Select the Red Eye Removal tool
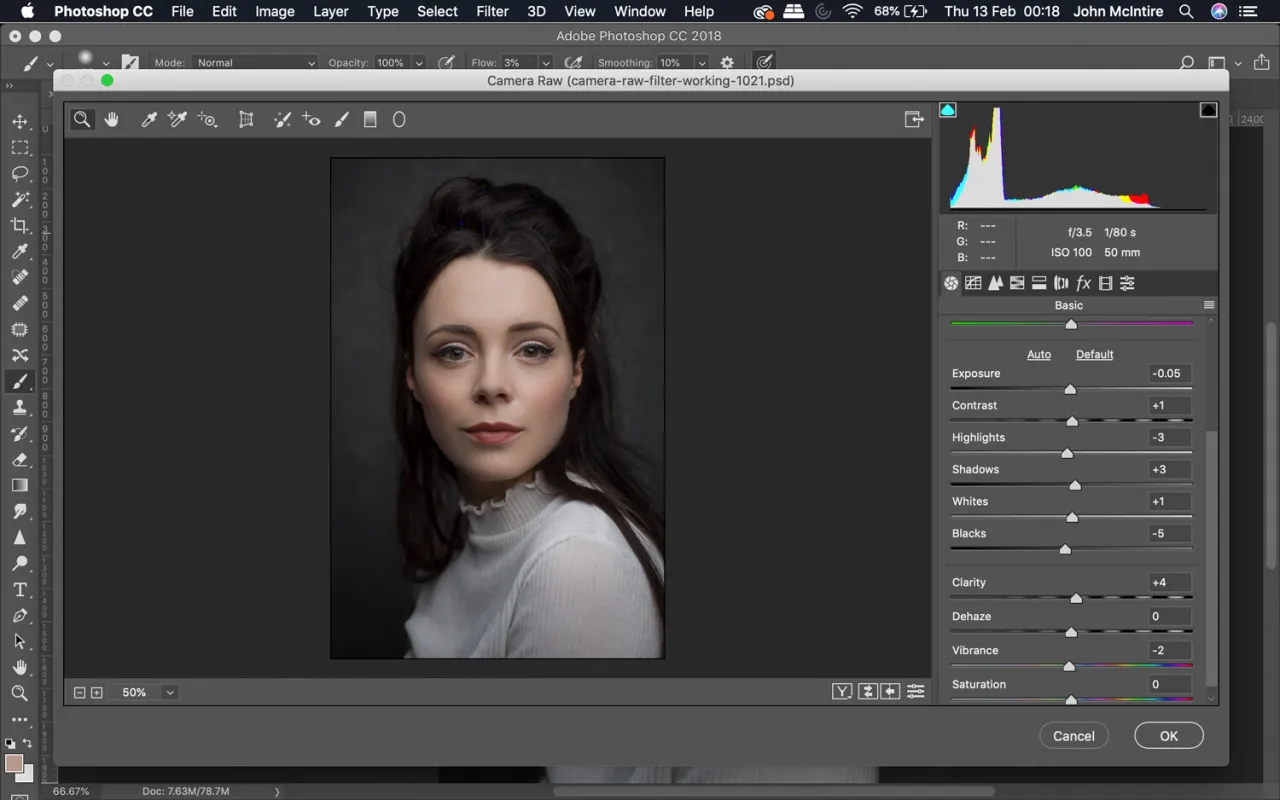1280x800 pixels. (311, 119)
